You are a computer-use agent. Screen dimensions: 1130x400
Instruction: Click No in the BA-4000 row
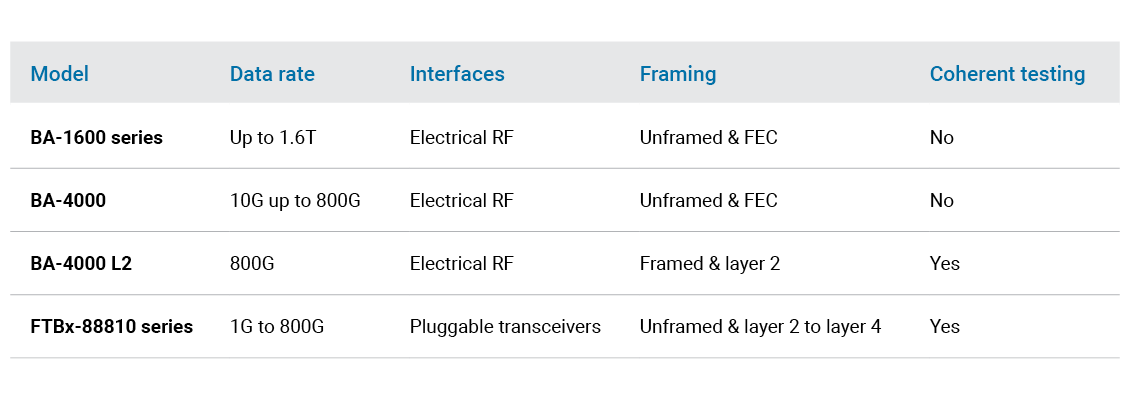click(x=941, y=201)
